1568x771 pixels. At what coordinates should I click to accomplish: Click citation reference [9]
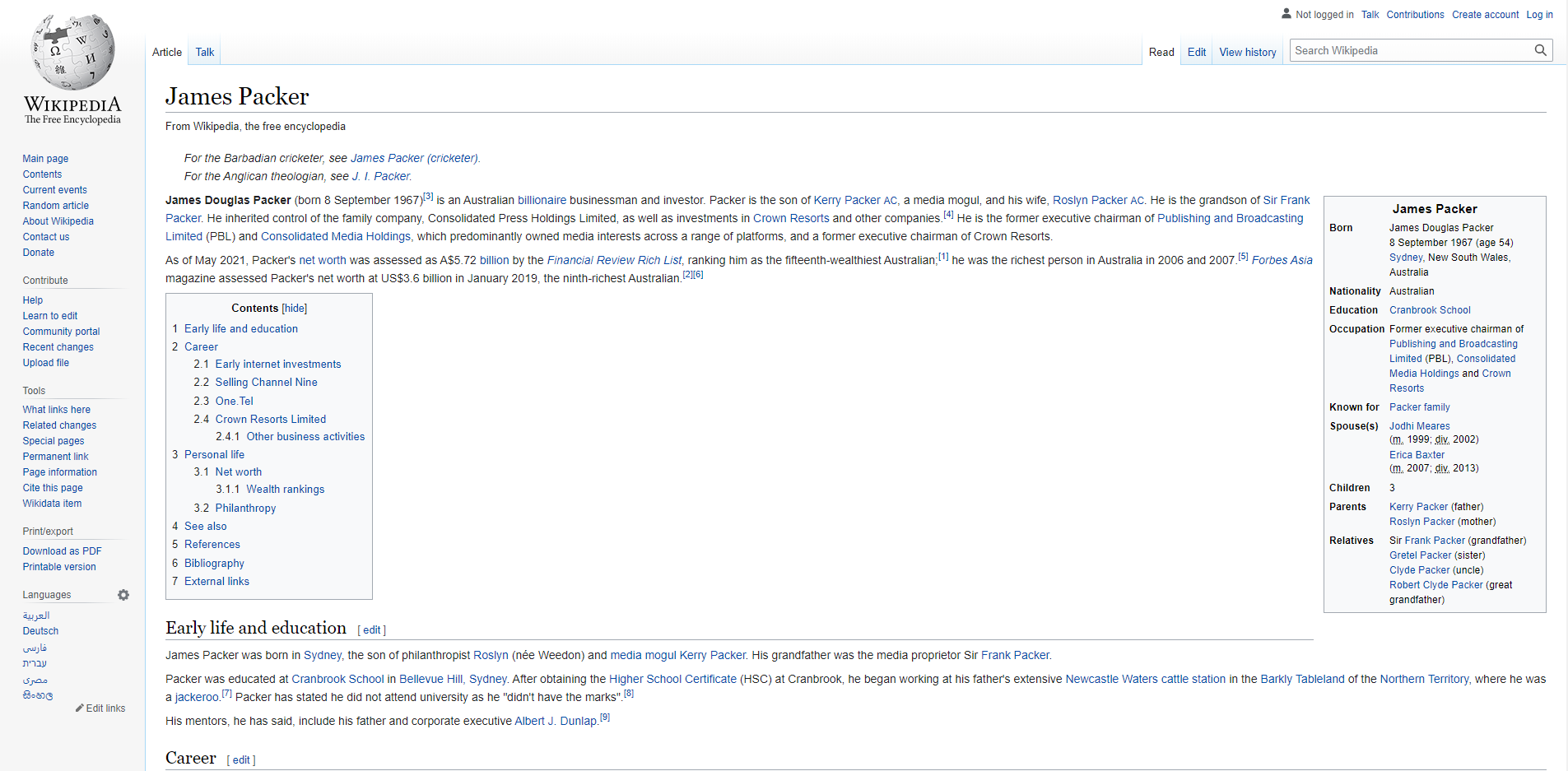604,718
